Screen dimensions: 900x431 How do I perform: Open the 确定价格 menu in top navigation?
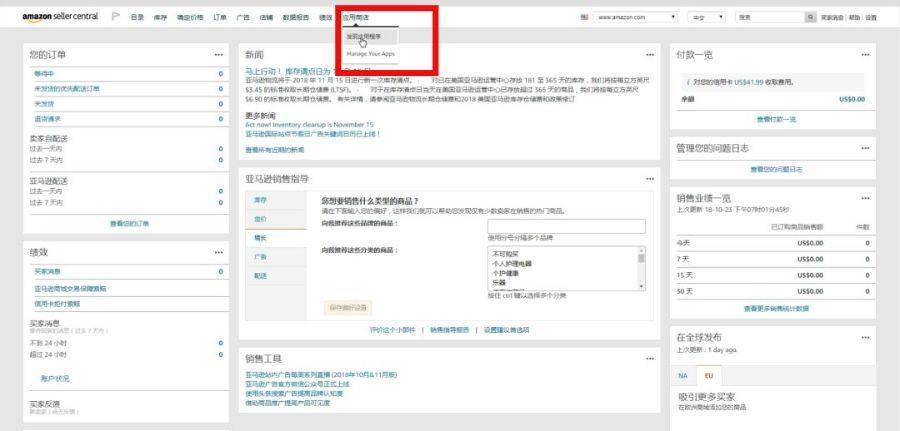190,17
